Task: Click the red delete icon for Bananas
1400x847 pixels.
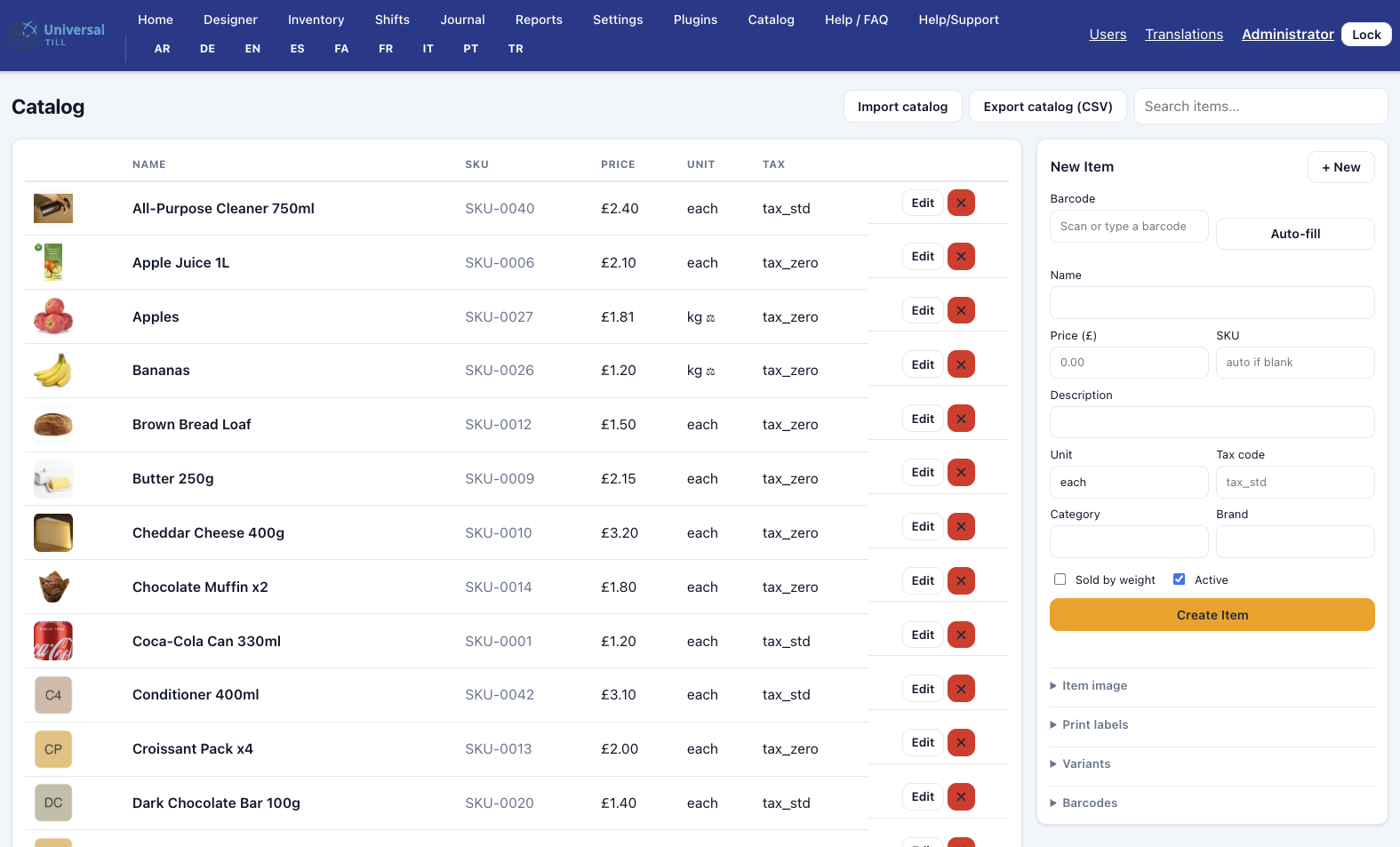Action: click(961, 364)
